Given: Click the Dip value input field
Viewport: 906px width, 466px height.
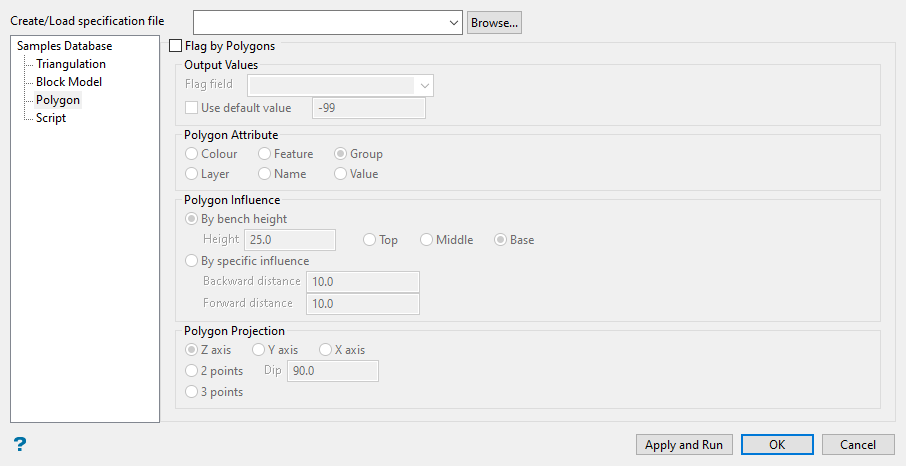Looking at the screenshot, I should pyautogui.click(x=332, y=371).
